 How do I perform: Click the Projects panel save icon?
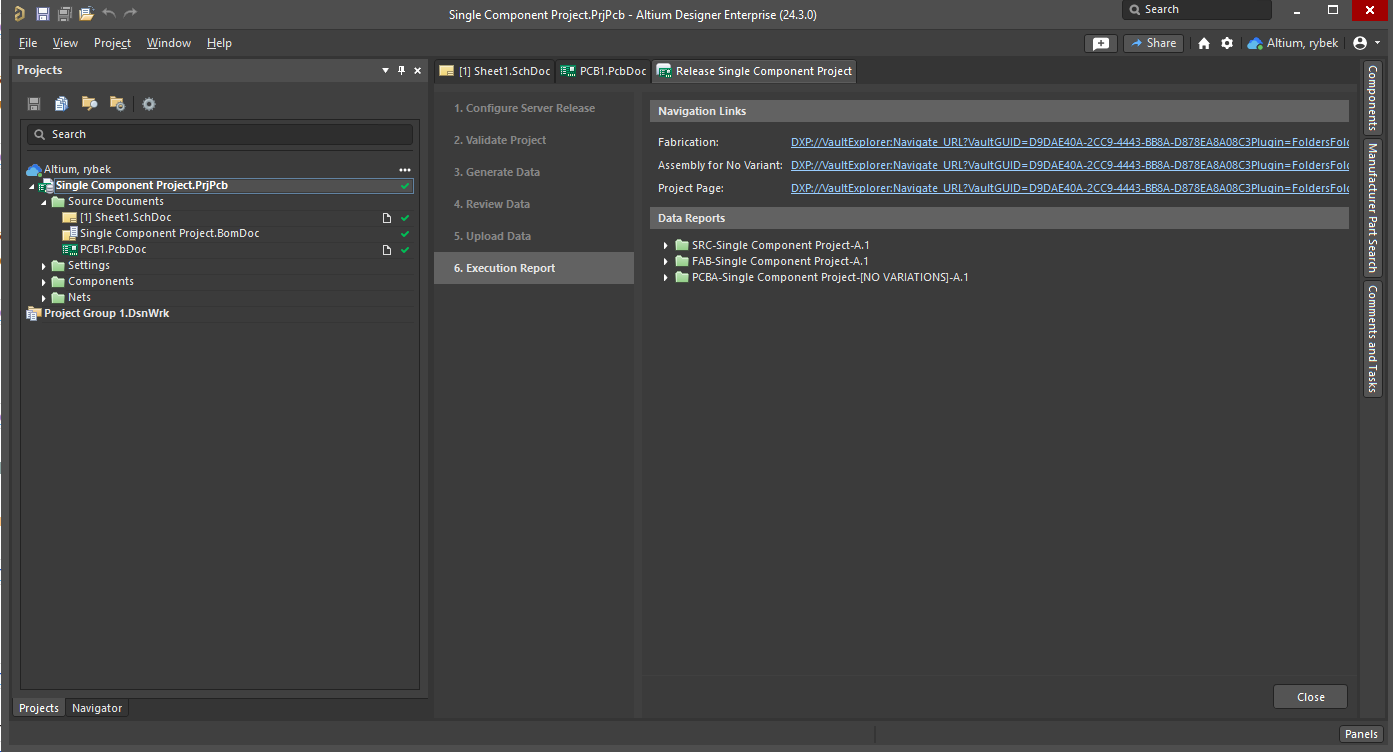[34, 104]
